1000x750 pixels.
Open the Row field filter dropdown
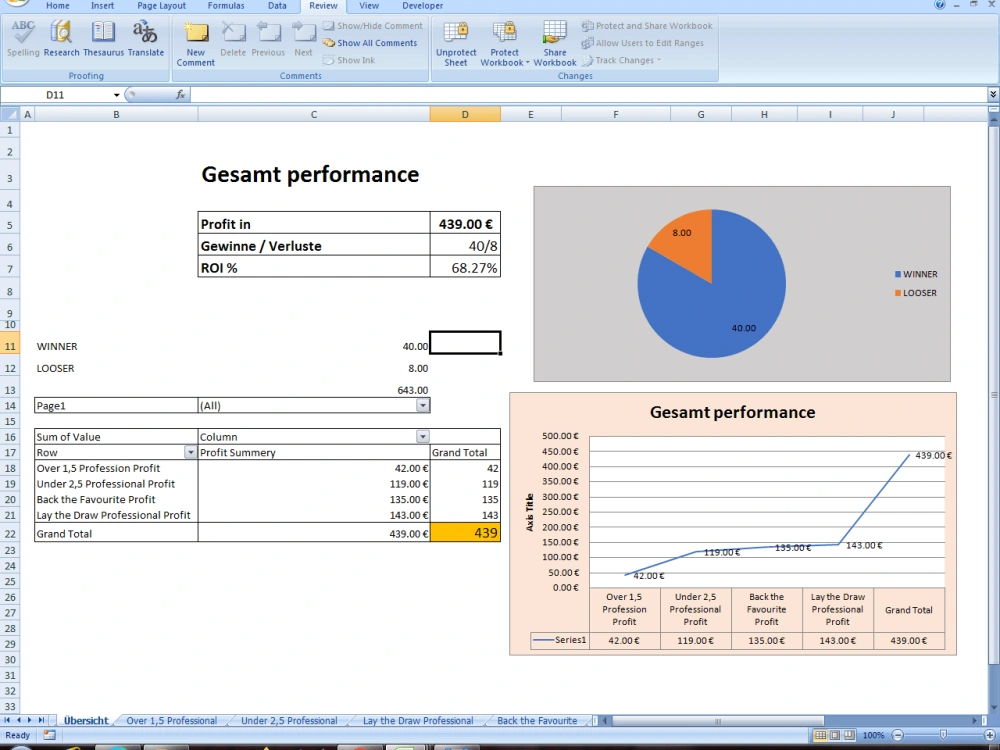point(190,452)
